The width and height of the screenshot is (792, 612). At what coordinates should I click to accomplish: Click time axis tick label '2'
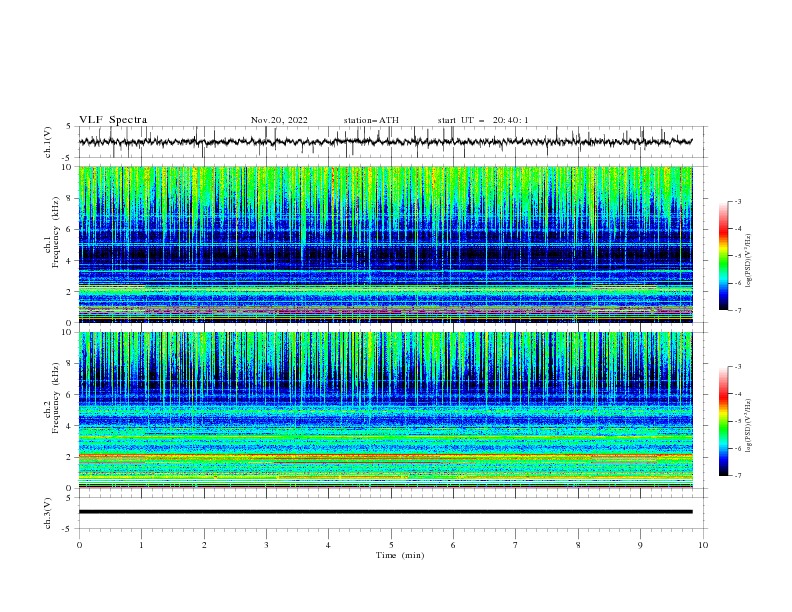coord(204,545)
